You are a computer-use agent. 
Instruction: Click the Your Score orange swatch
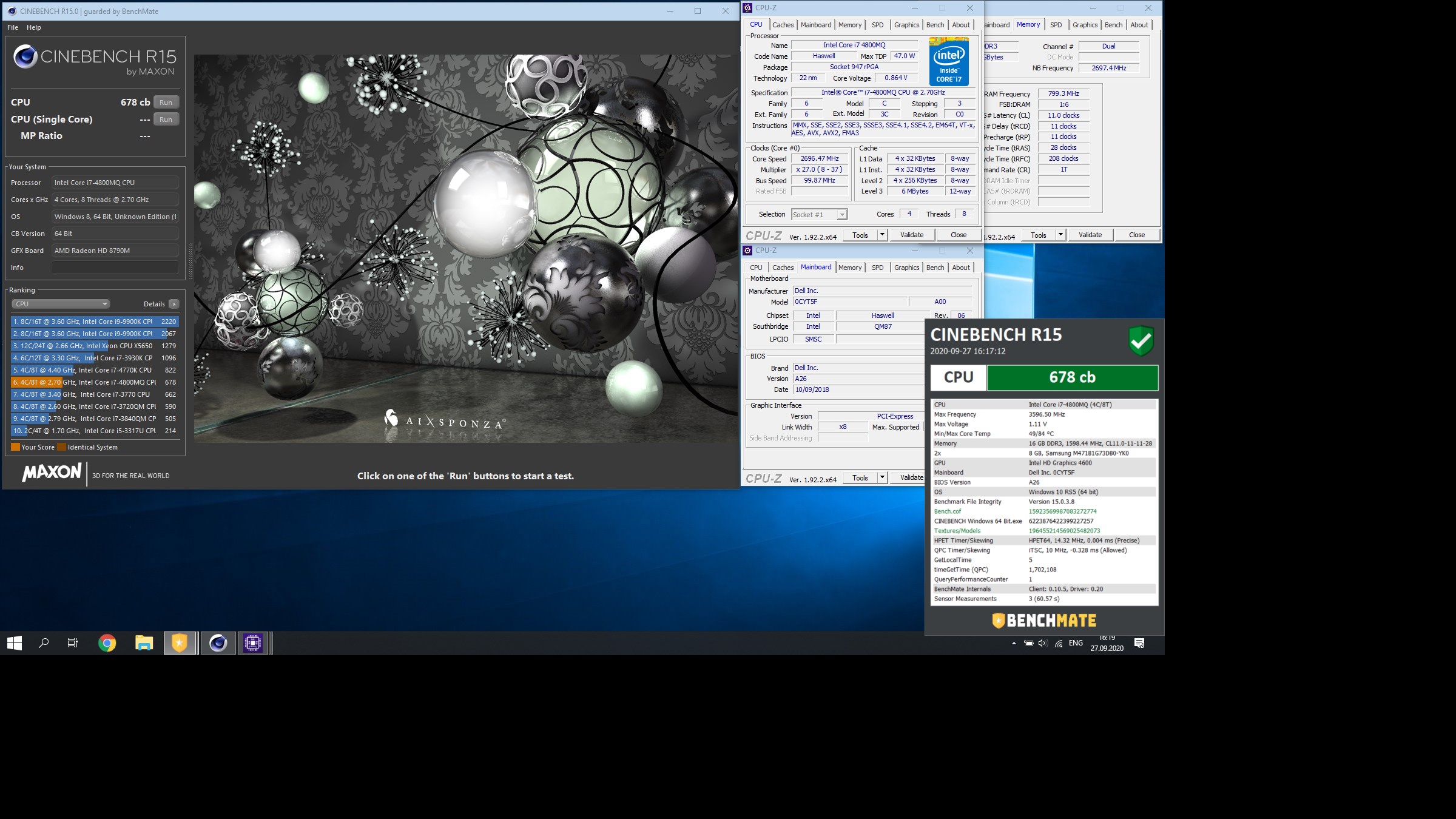(15, 447)
